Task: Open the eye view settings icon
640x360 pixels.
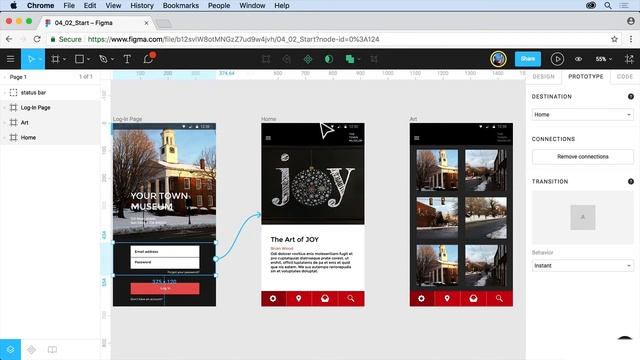Action: pos(578,59)
